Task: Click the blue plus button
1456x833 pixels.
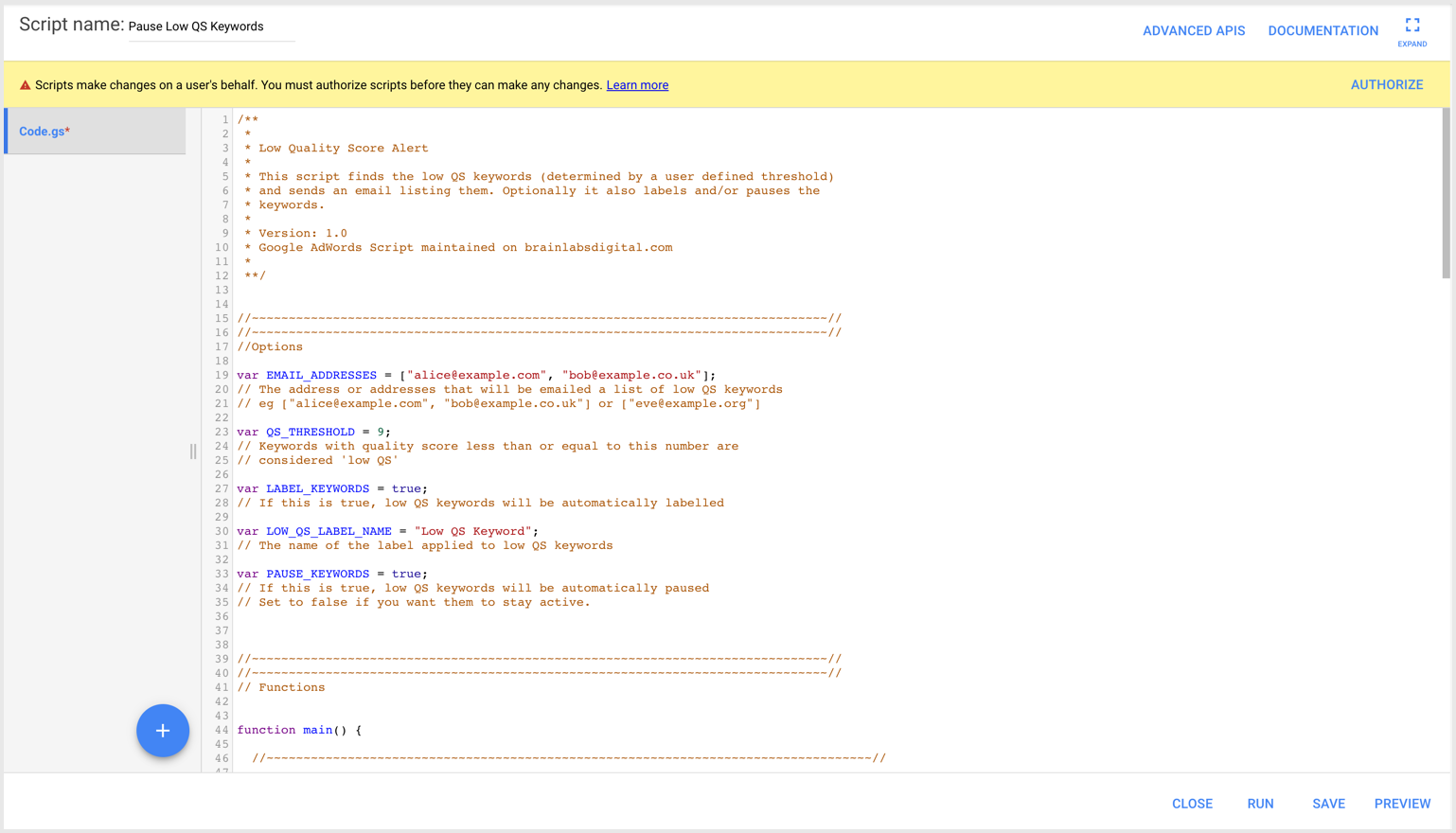Action: [x=162, y=731]
